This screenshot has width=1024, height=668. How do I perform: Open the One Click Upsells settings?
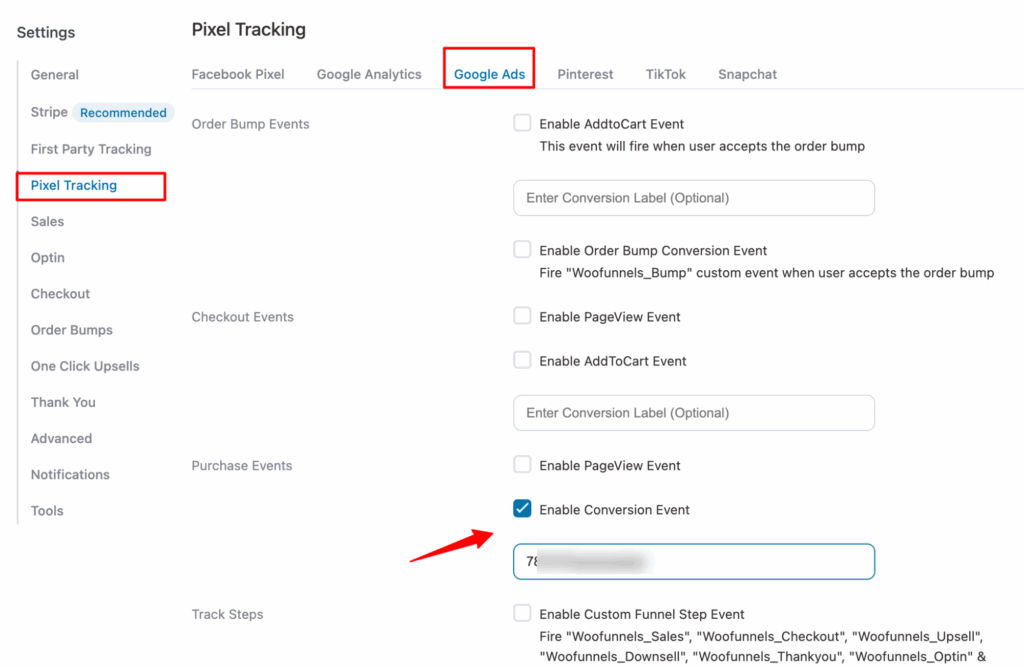(x=85, y=366)
